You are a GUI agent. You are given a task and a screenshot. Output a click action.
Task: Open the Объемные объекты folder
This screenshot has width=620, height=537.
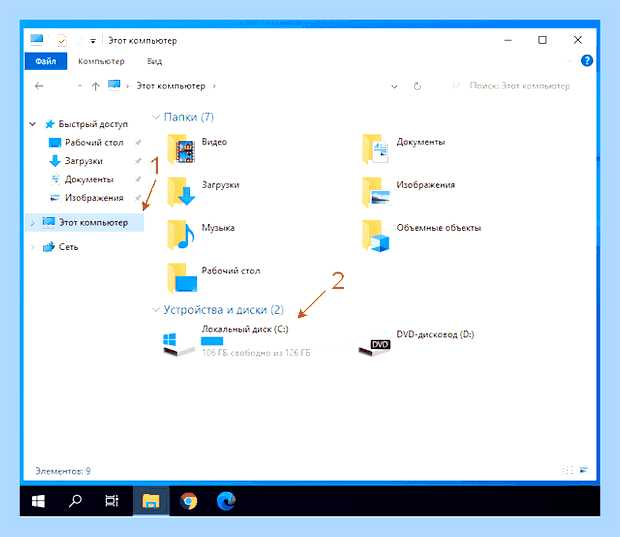(x=375, y=236)
